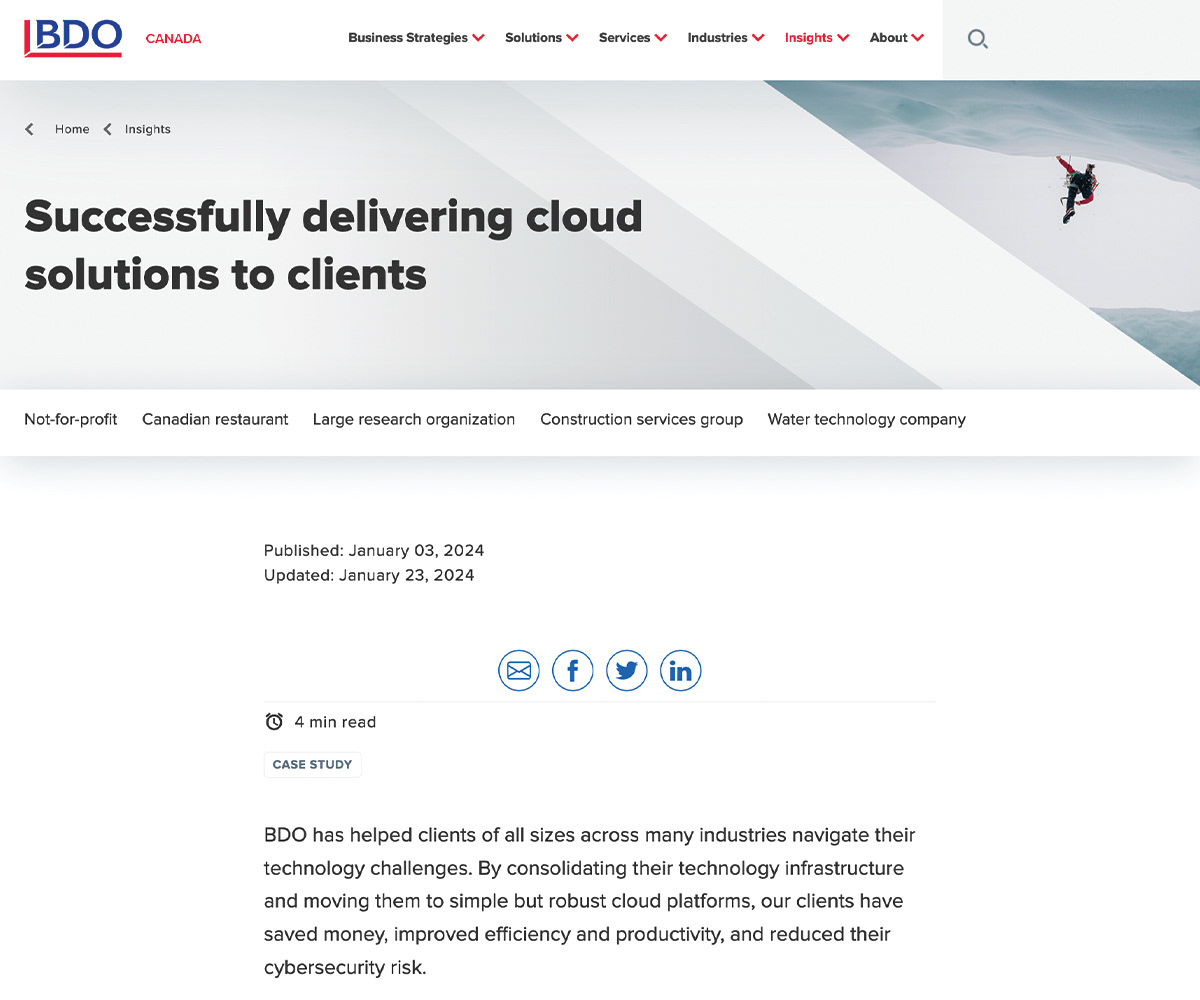This screenshot has width=1200, height=1000.
Task: Share the article via email icon
Action: tap(518, 670)
